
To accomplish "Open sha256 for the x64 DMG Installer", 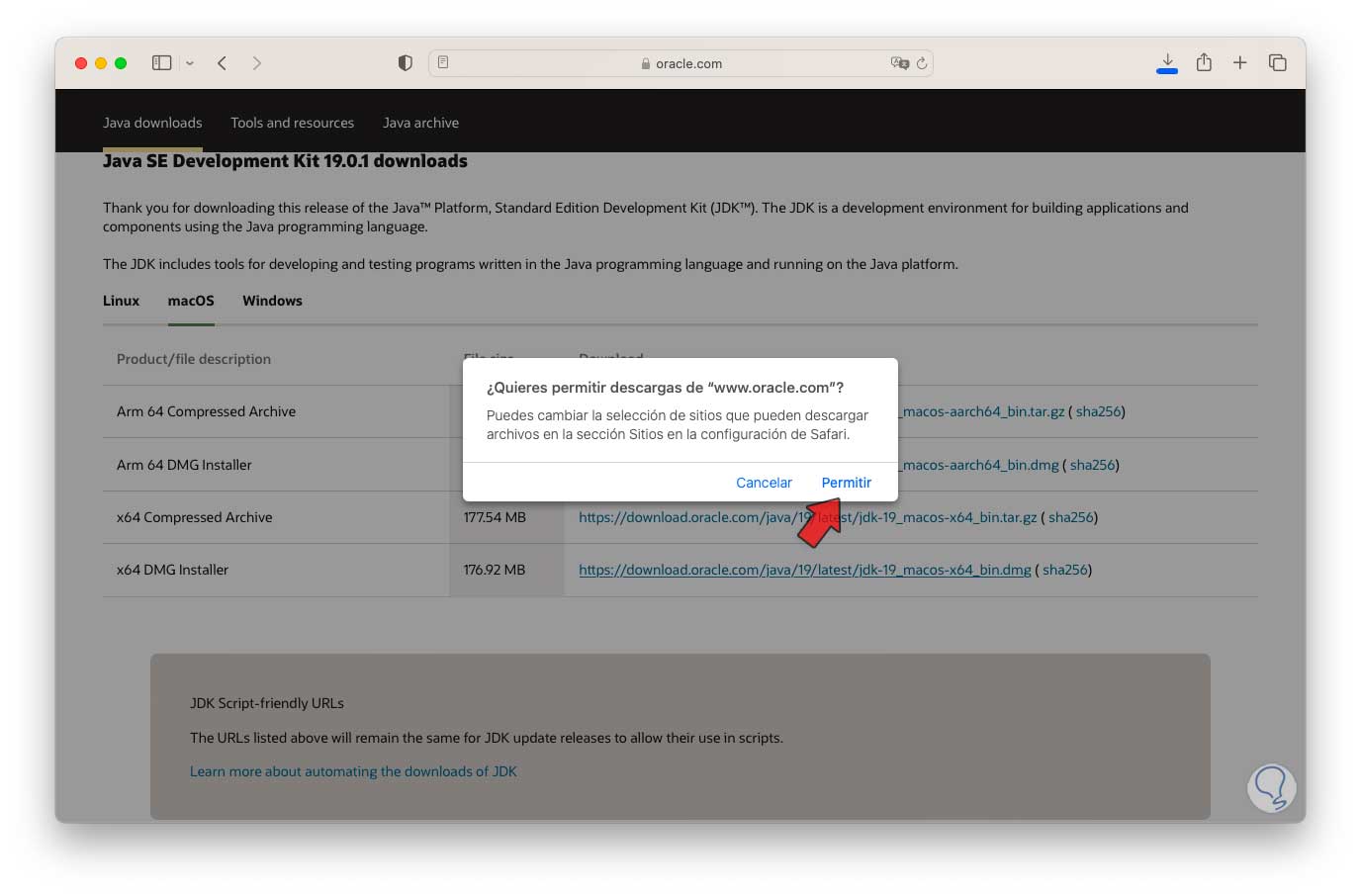I will pos(1064,570).
